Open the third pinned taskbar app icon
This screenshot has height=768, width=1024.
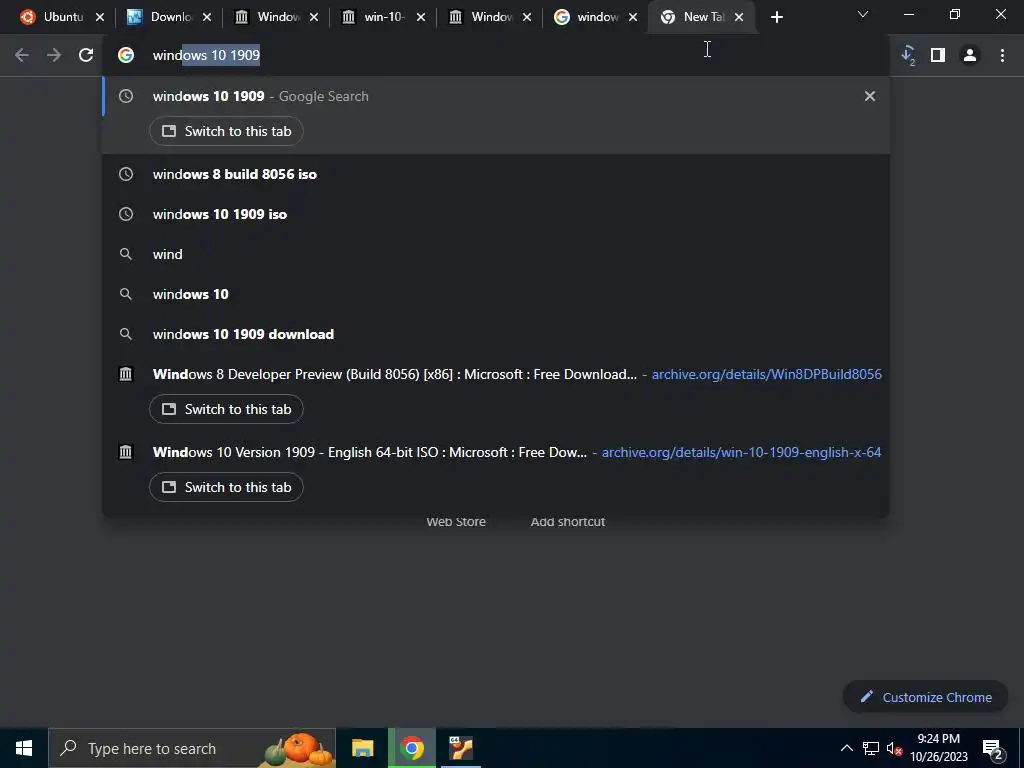[461, 748]
